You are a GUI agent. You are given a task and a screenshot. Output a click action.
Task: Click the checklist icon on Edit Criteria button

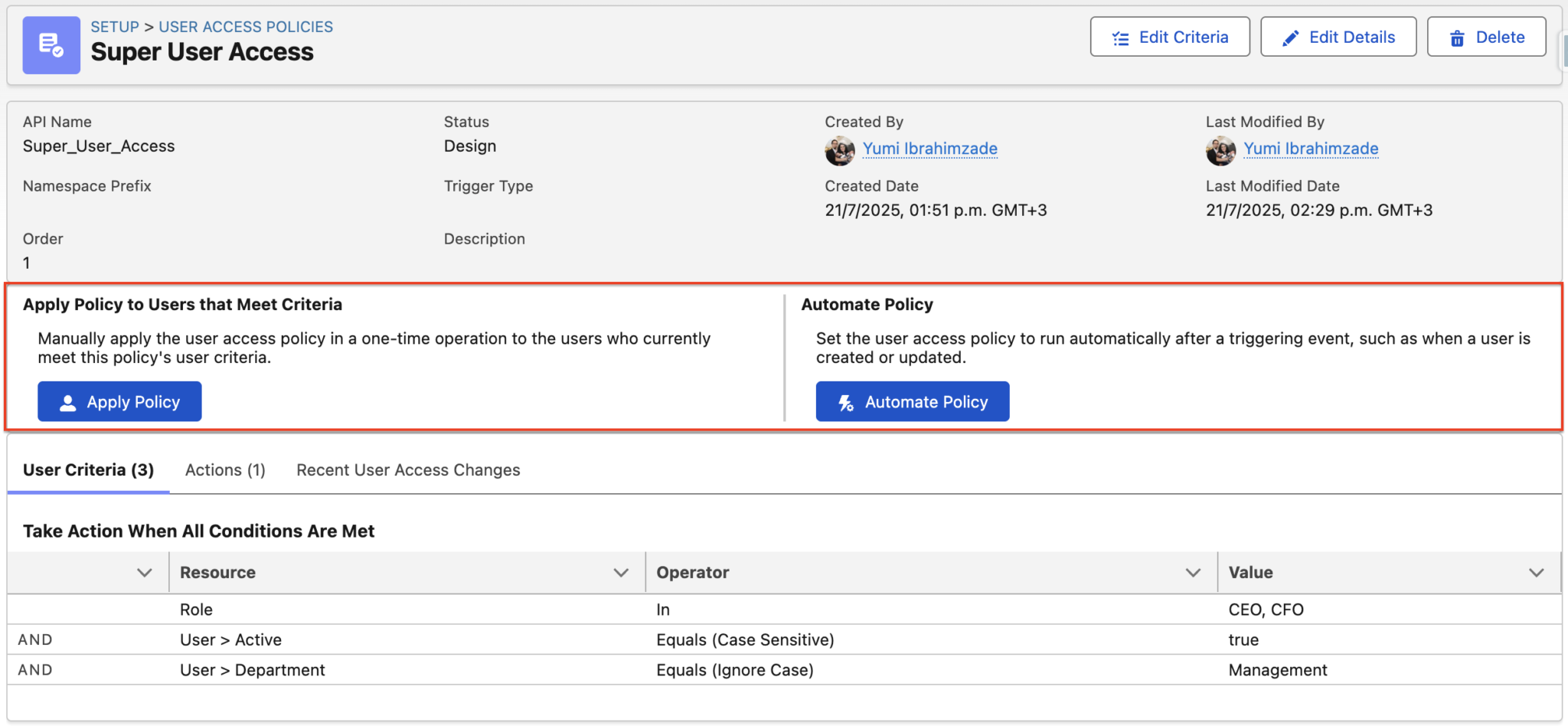point(1121,36)
